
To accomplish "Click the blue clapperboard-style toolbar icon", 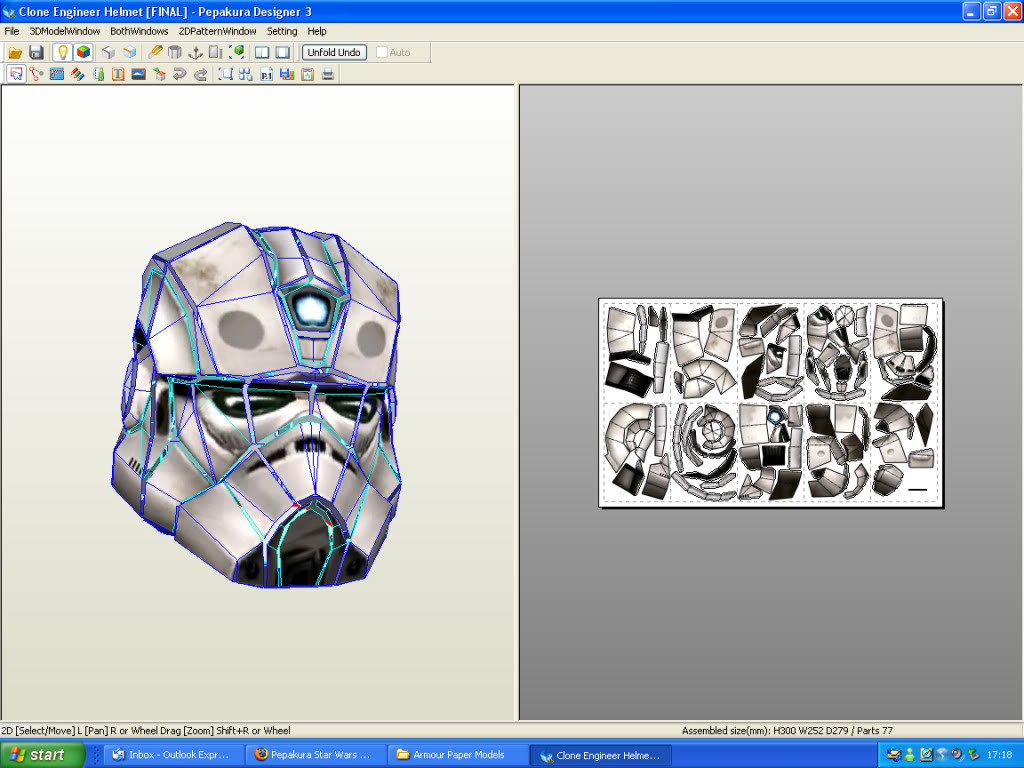I will point(57,74).
